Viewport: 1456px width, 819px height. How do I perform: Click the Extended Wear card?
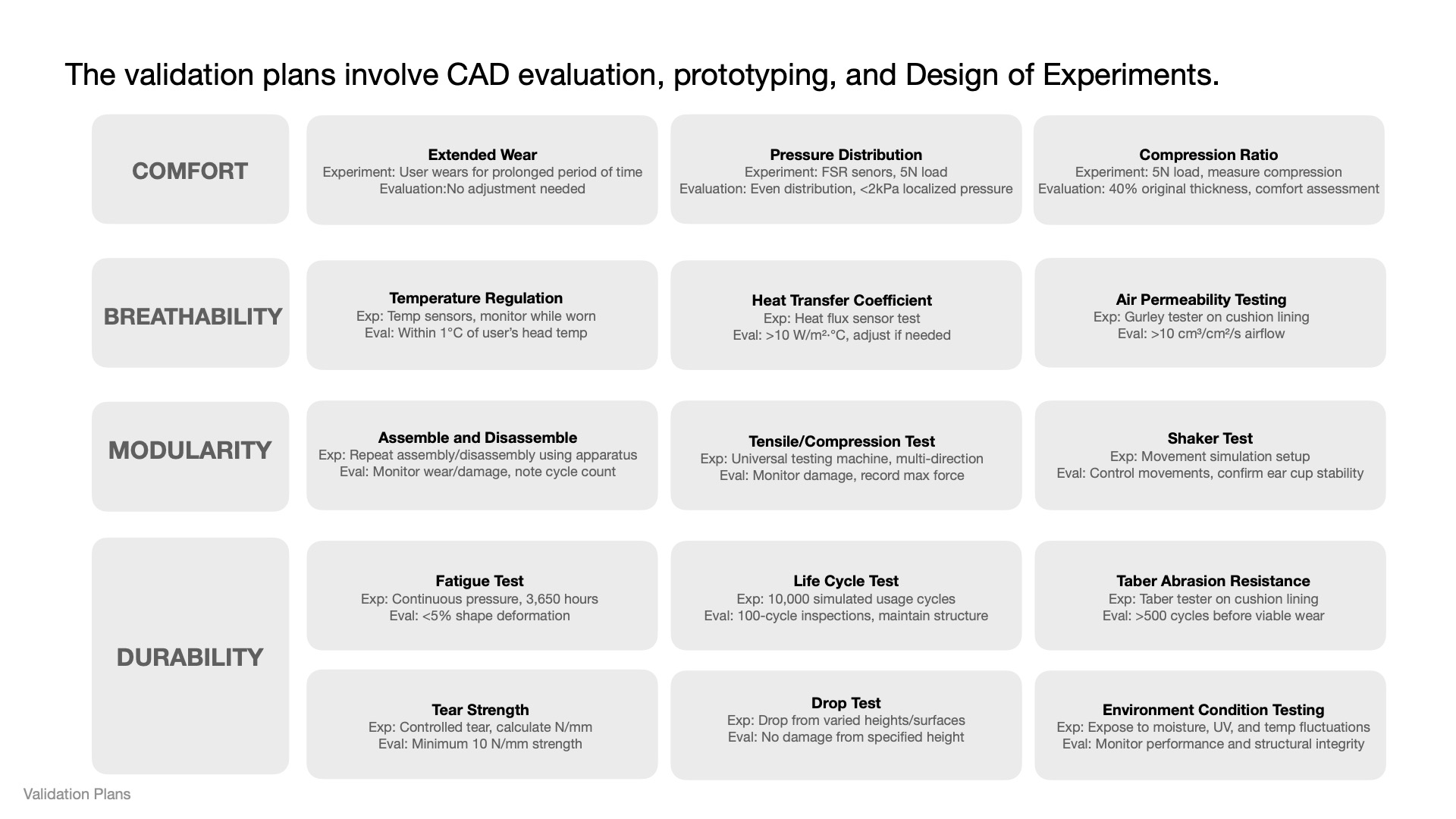pos(482,170)
